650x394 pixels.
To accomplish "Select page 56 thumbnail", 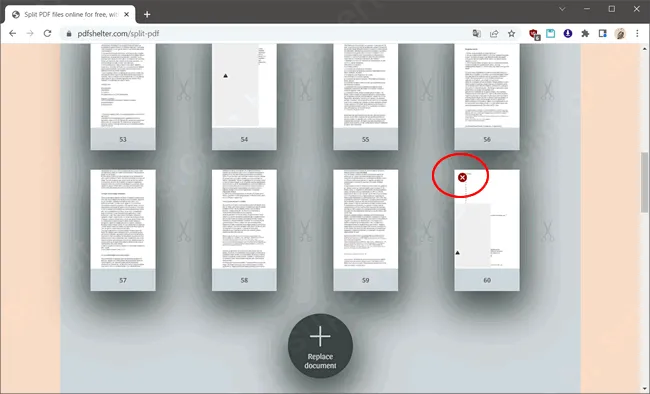I will [x=487, y=97].
